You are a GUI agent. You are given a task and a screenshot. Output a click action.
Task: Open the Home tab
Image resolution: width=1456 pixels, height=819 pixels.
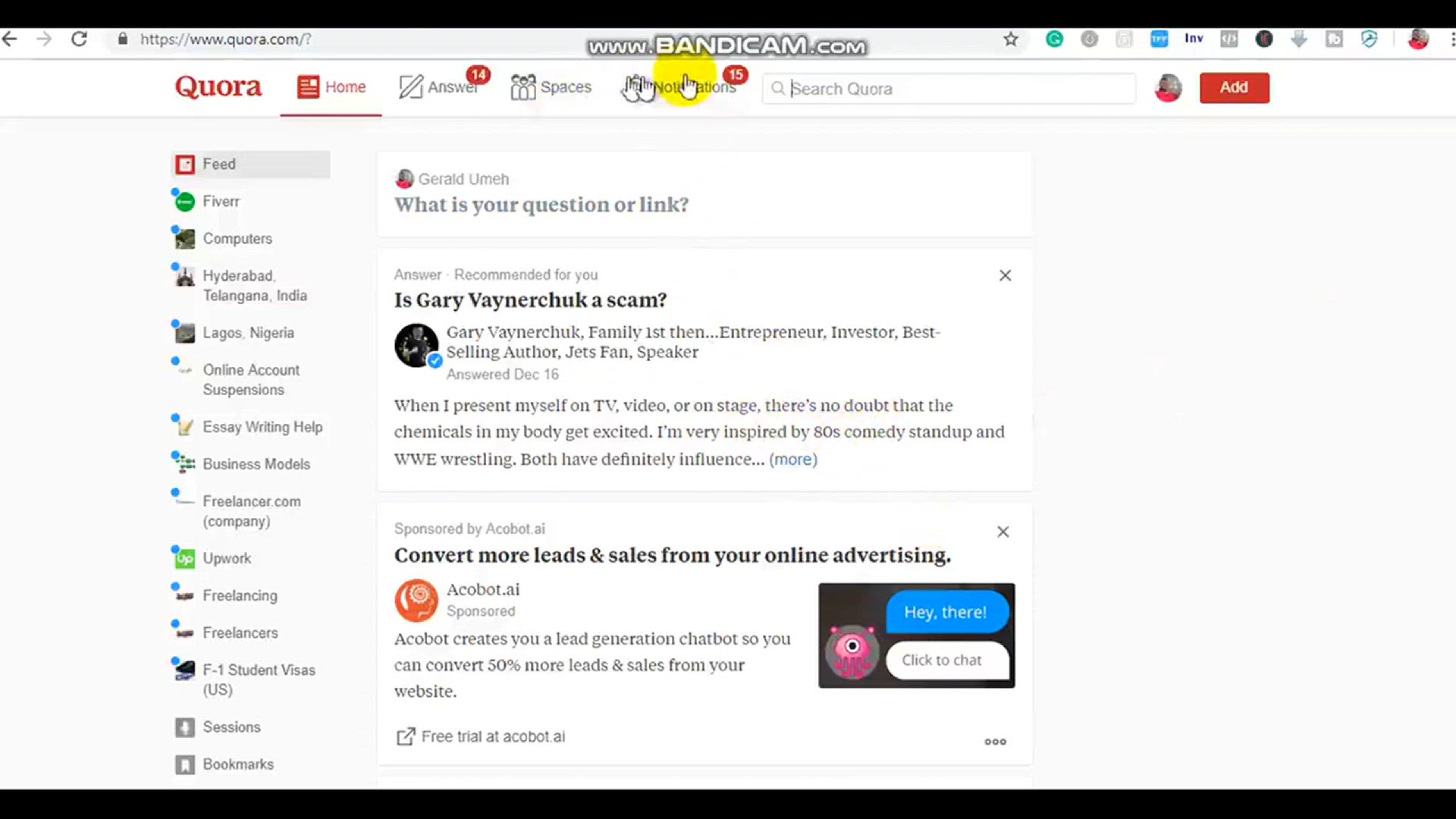[x=331, y=87]
